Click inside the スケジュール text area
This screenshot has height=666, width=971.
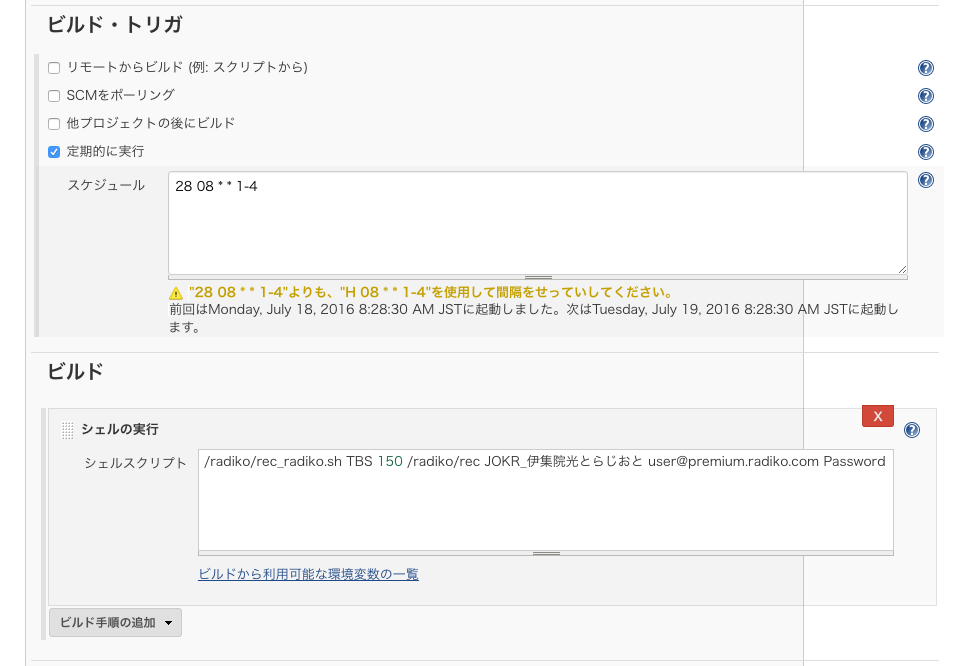(538, 223)
